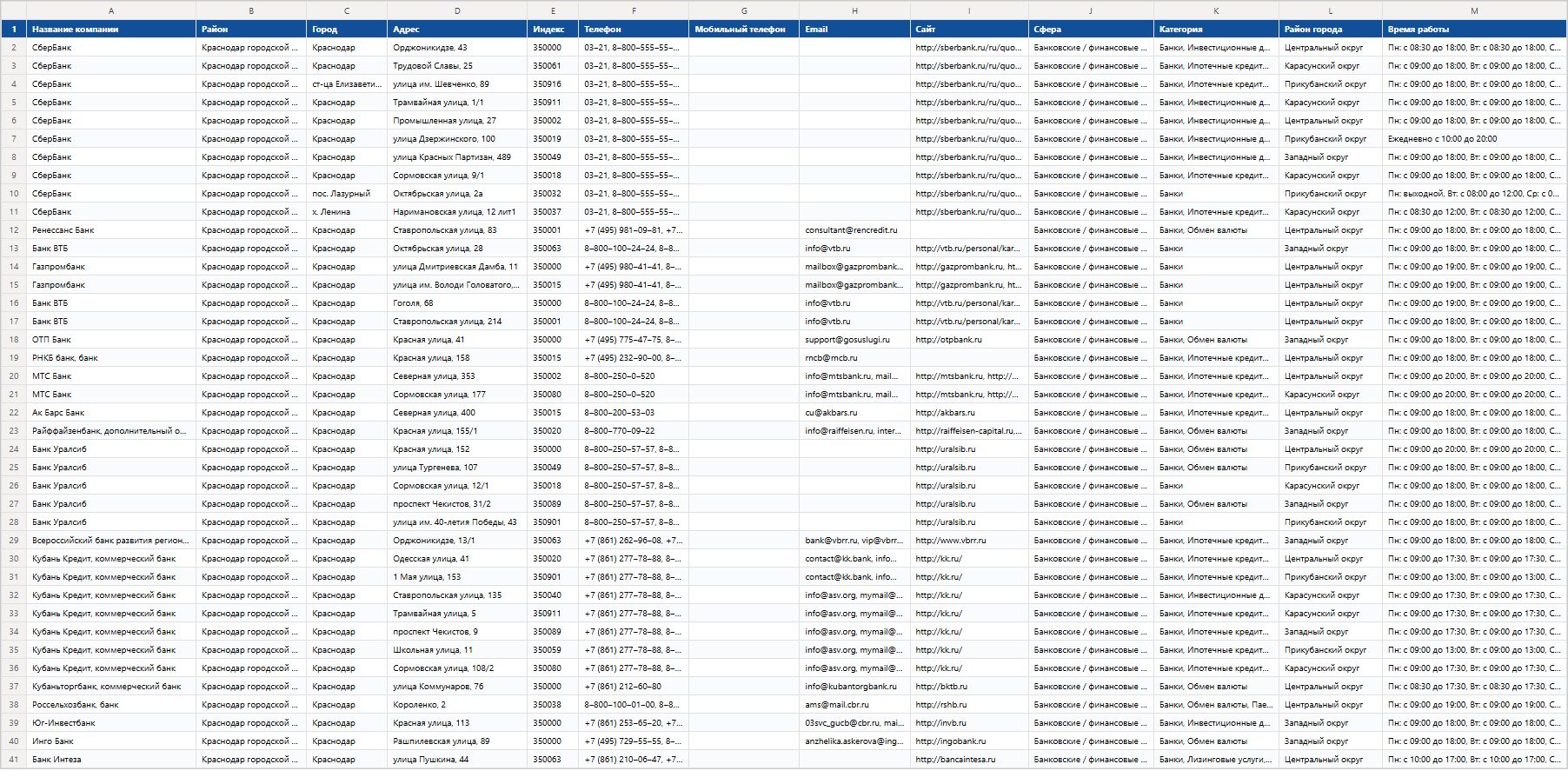This screenshot has width=1568, height=784.
Task: Click the address "Орджоникидзе, 43"
Action: [457, 48]
